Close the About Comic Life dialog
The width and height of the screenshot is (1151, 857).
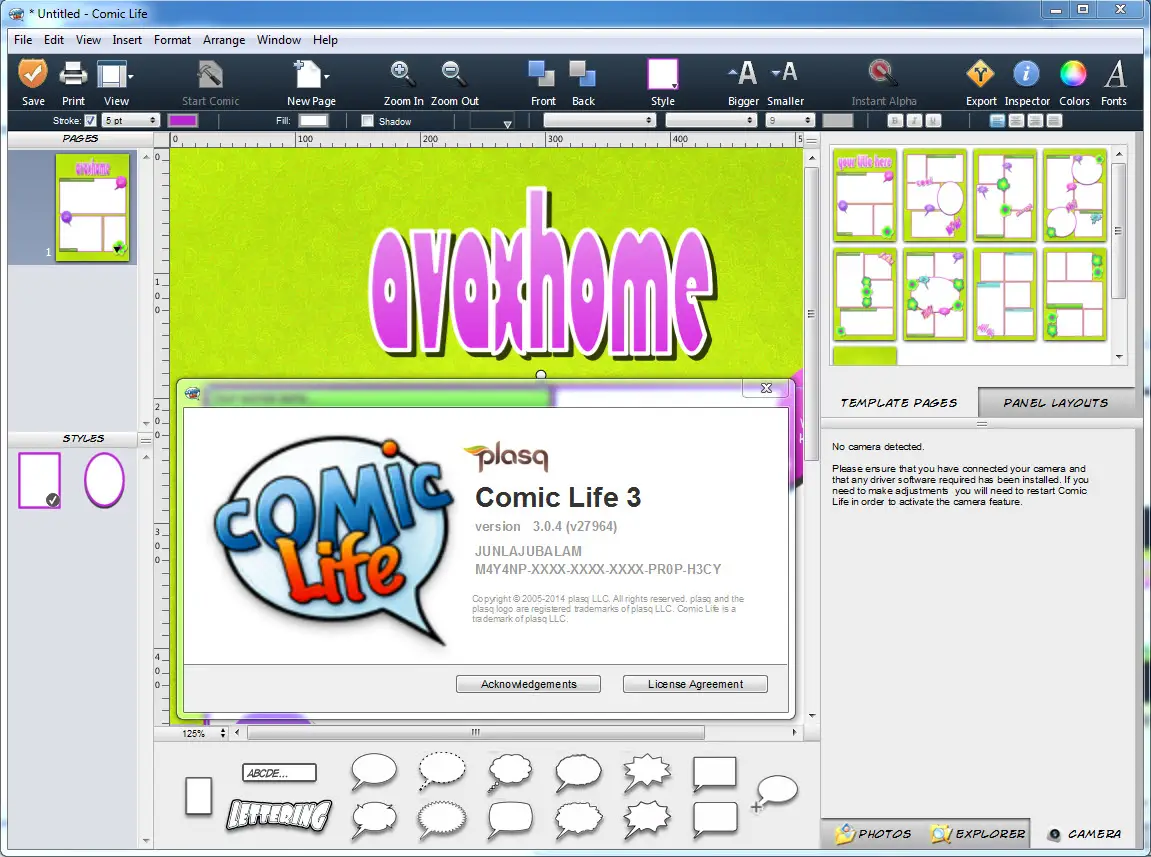[x=766, y=388]
